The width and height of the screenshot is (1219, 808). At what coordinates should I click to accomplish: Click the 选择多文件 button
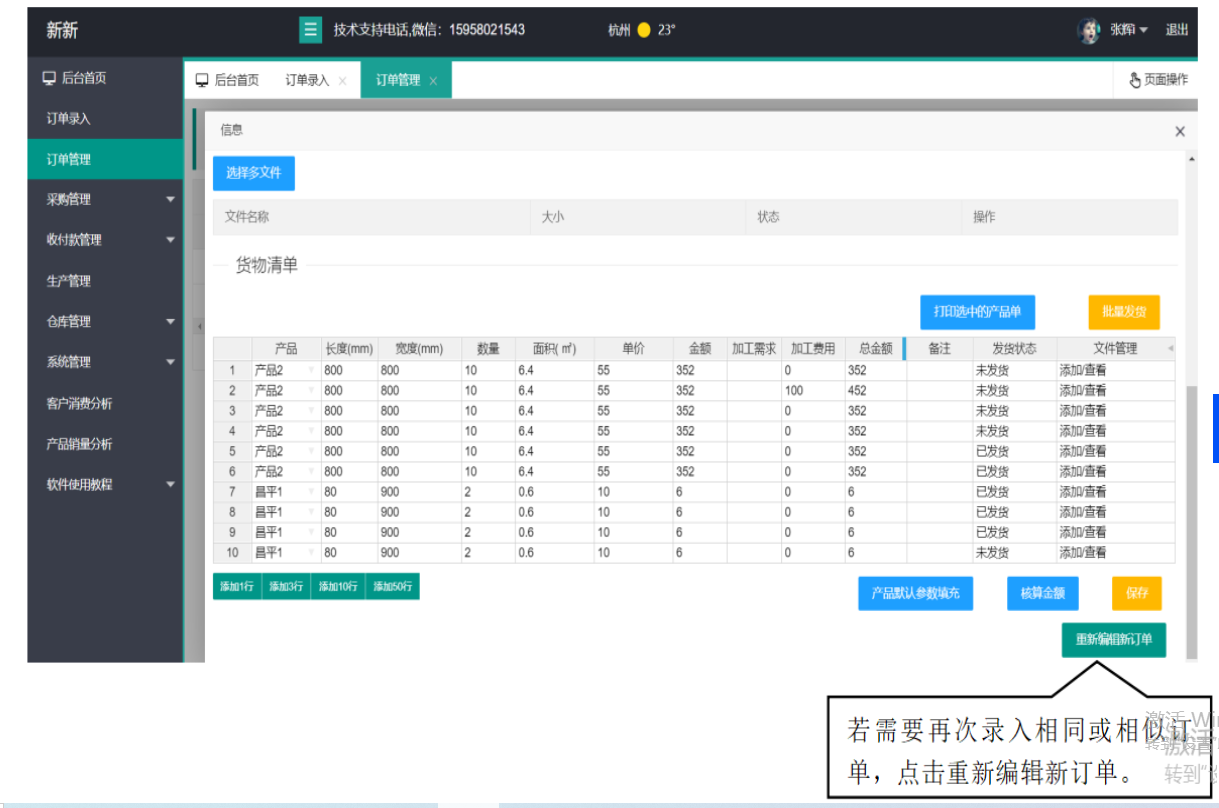point(254,173)
